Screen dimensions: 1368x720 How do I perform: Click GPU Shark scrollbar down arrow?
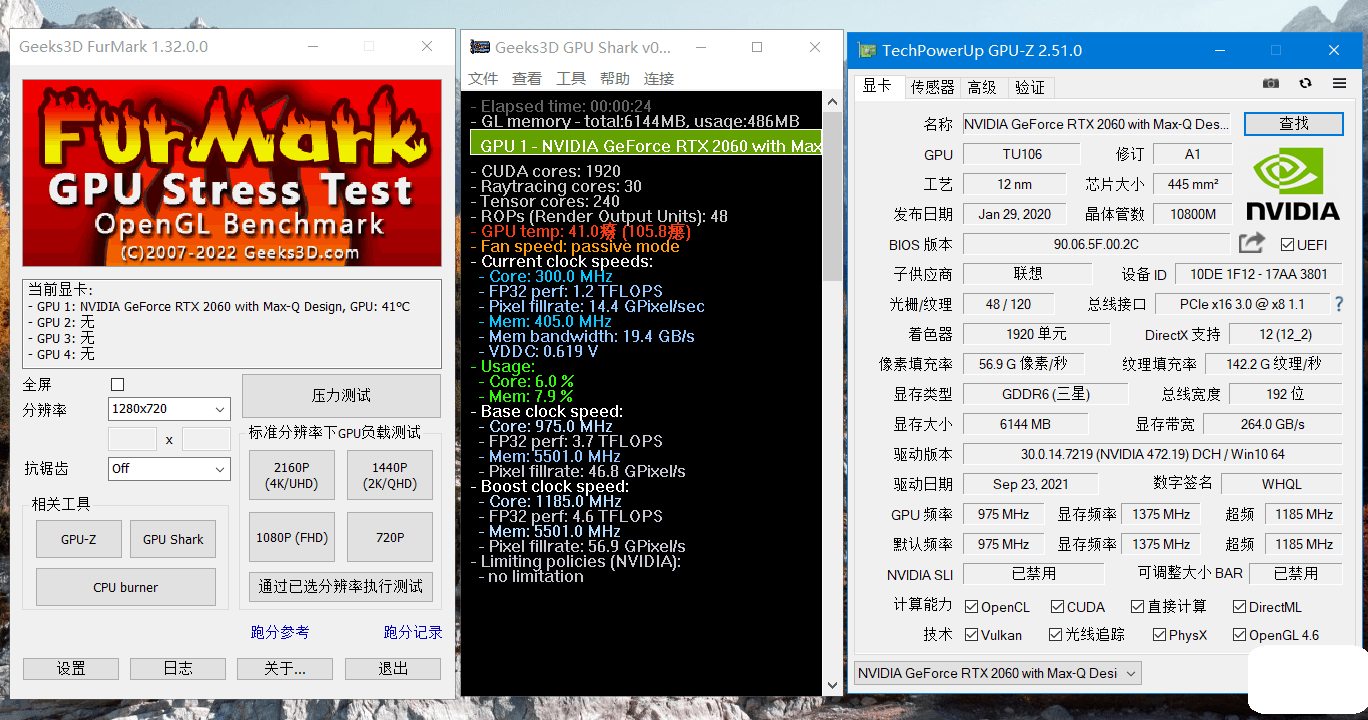click(832, 686)
